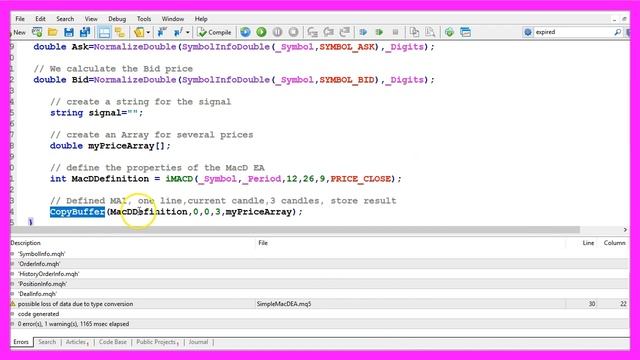
Task: Click the gray stop profiling square icon
Action: click(395, 32)
